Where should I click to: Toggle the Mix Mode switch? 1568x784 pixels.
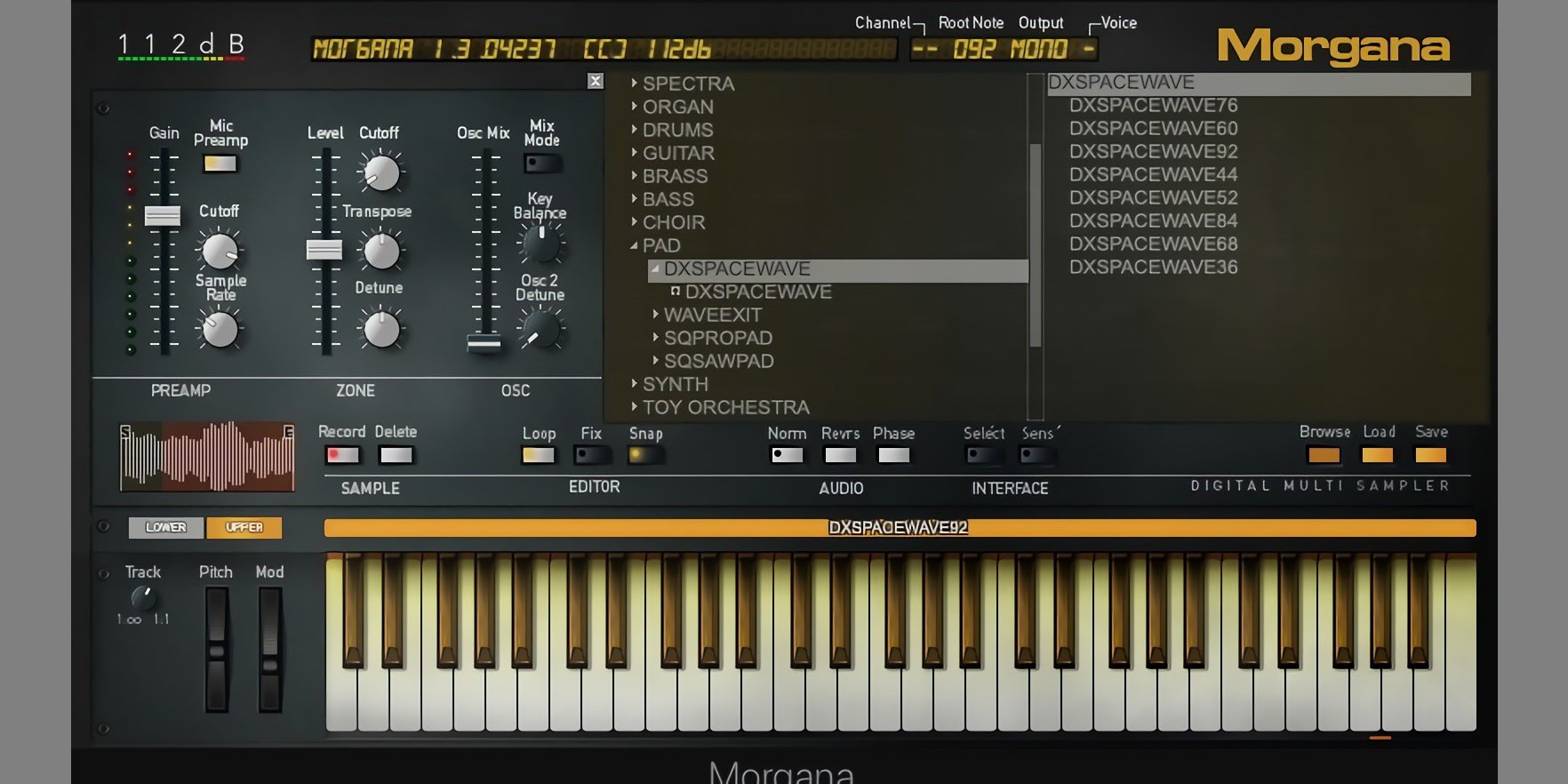point(541,164)
